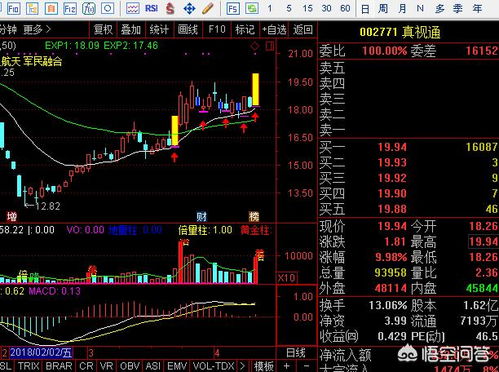Select the VOL-TDX indicator tab

point(213,366)
